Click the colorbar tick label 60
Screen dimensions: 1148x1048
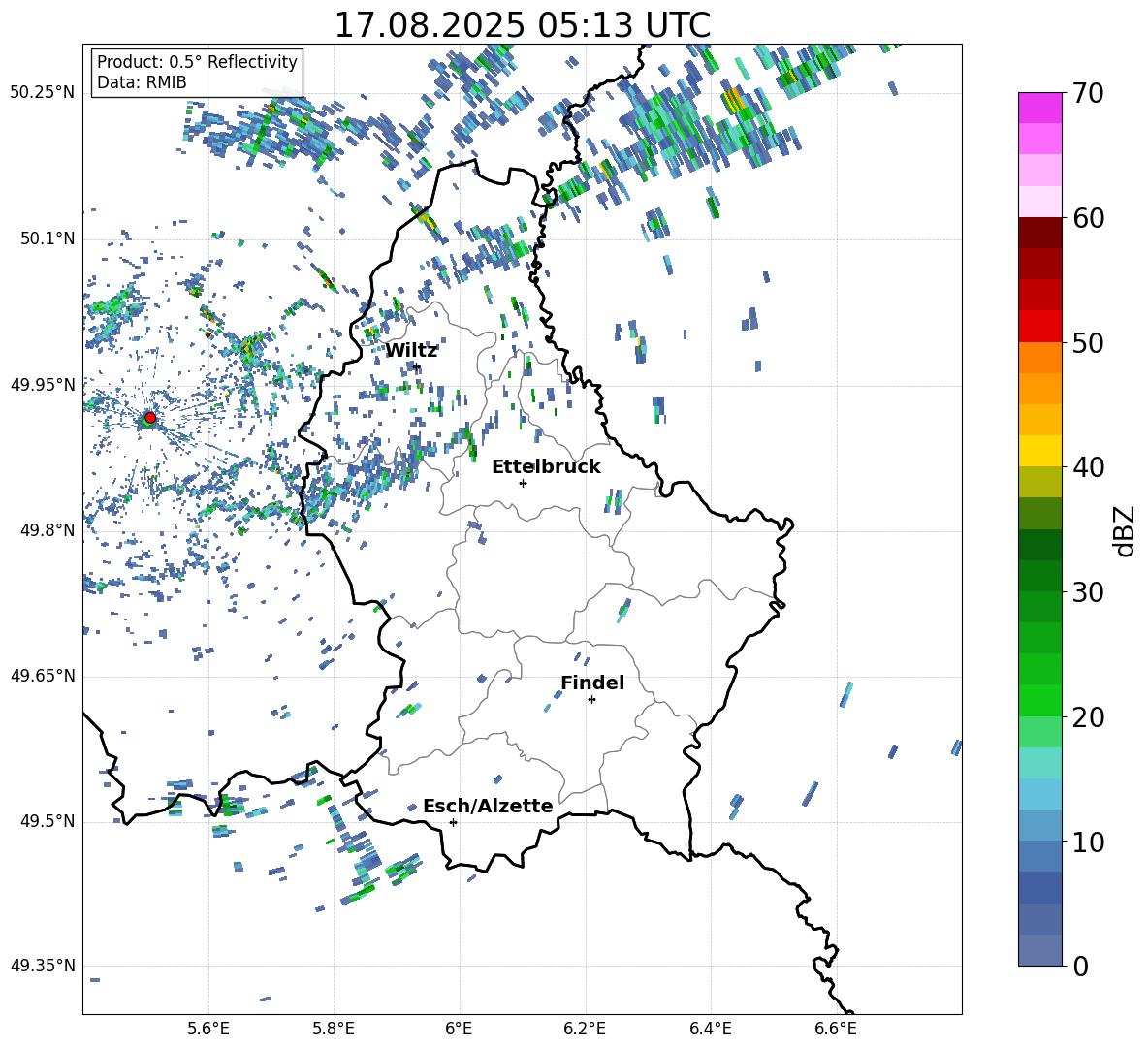coord(1089,218)
